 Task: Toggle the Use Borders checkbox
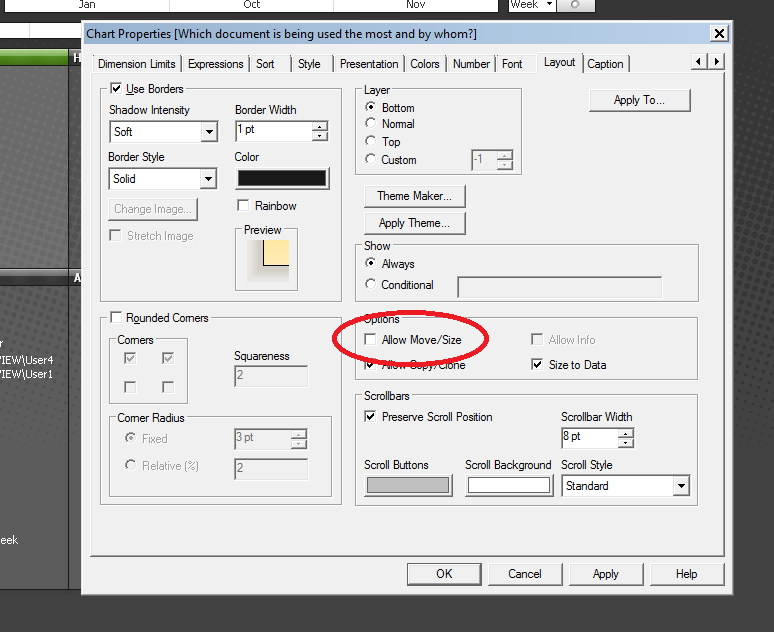tap(116, 88)
